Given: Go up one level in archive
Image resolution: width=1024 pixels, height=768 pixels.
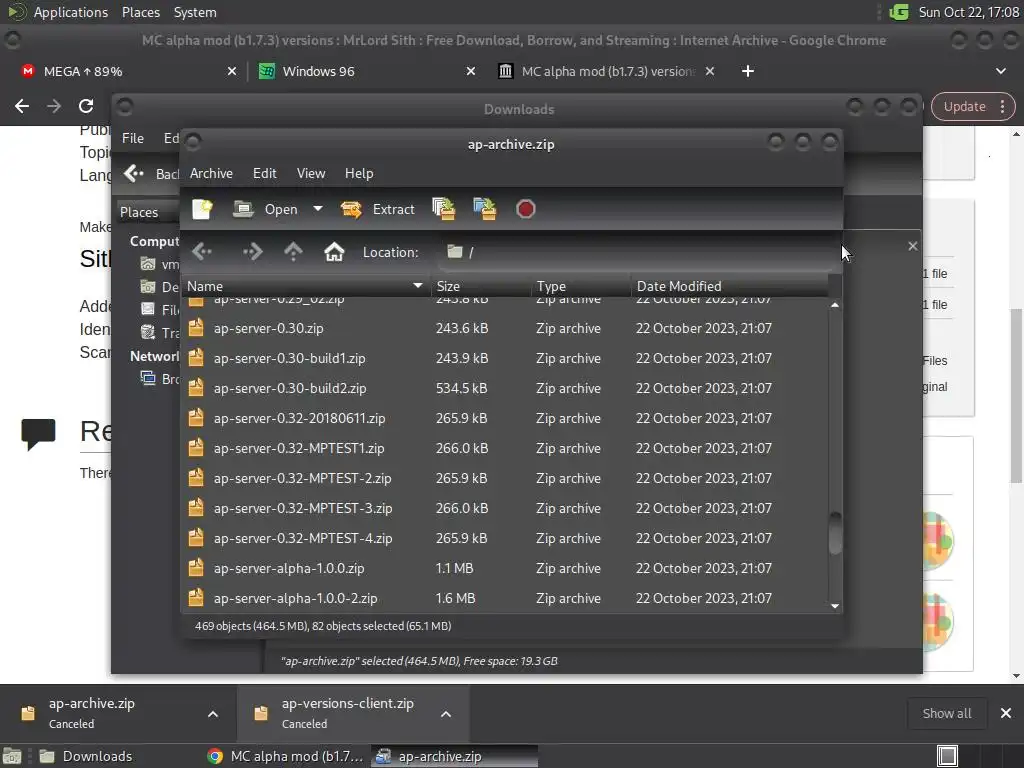Looking at the screenshot, I should pos(293,251).
